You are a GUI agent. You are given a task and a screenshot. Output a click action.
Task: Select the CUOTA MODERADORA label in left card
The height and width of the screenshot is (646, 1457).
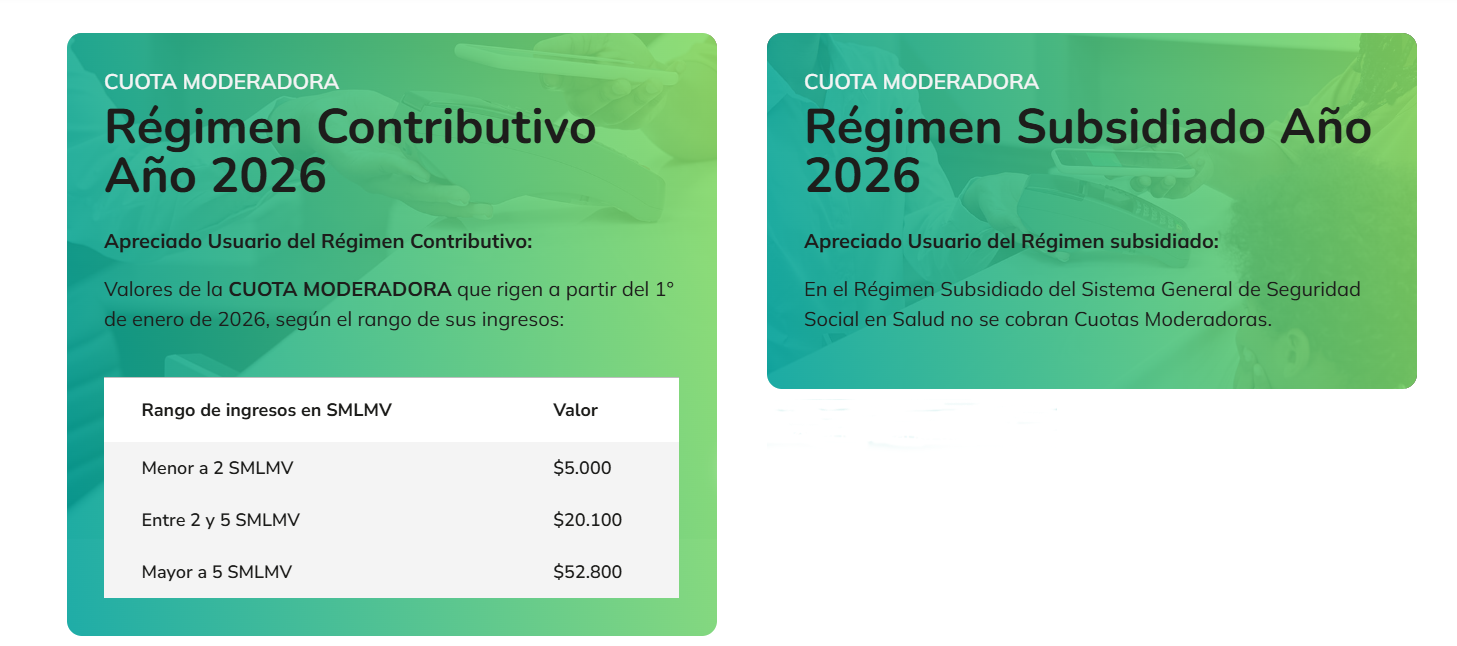[x=221, y=82]
